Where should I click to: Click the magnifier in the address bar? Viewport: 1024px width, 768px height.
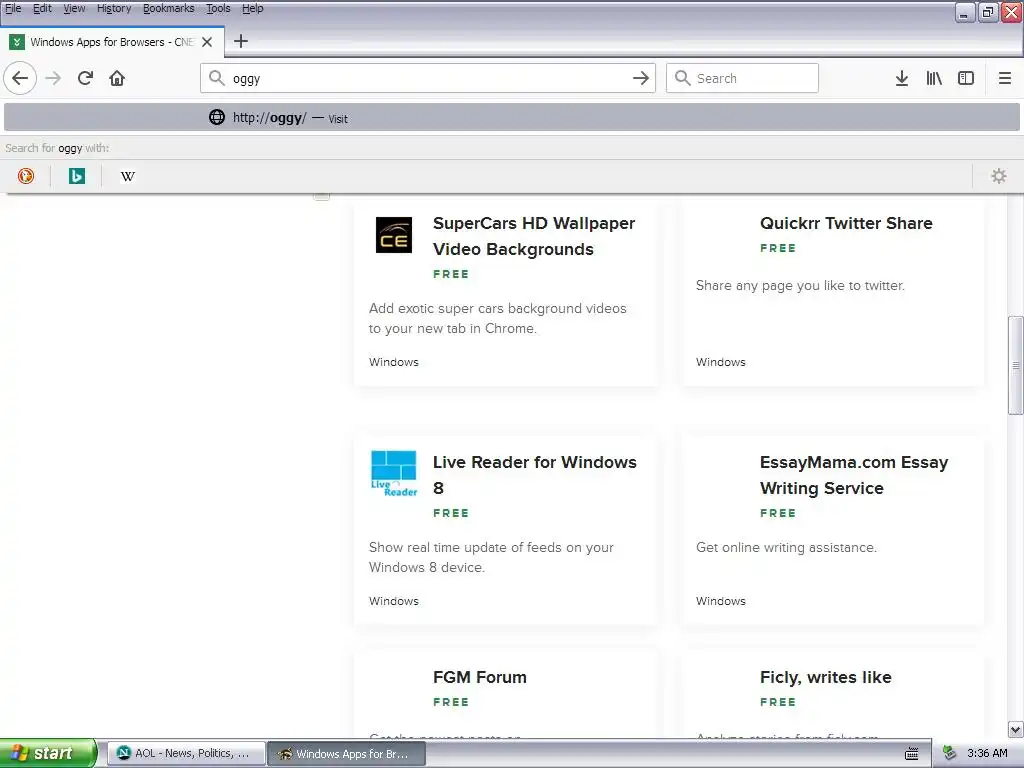tap(216, 78)
